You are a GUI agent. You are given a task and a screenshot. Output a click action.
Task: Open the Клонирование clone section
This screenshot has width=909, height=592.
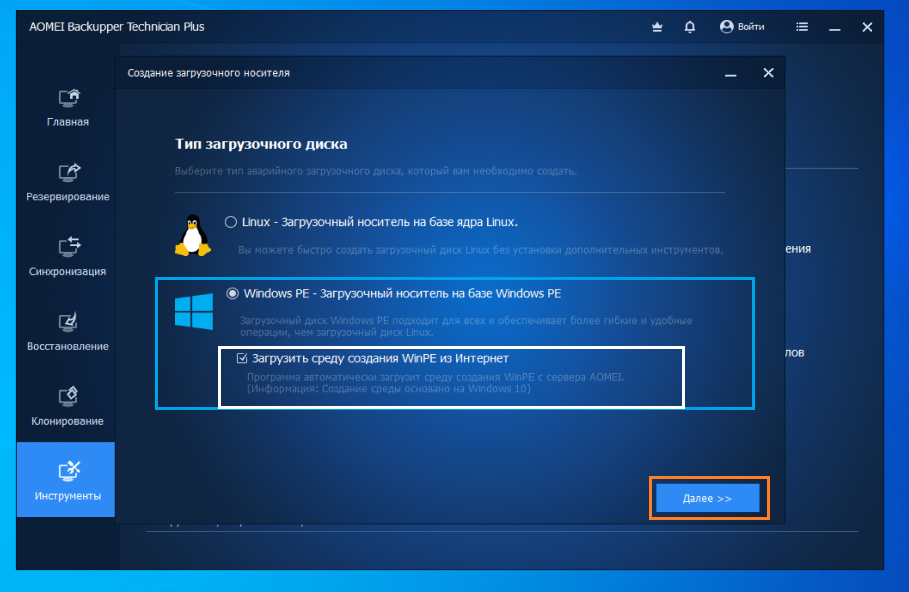[x=68, y=407]
